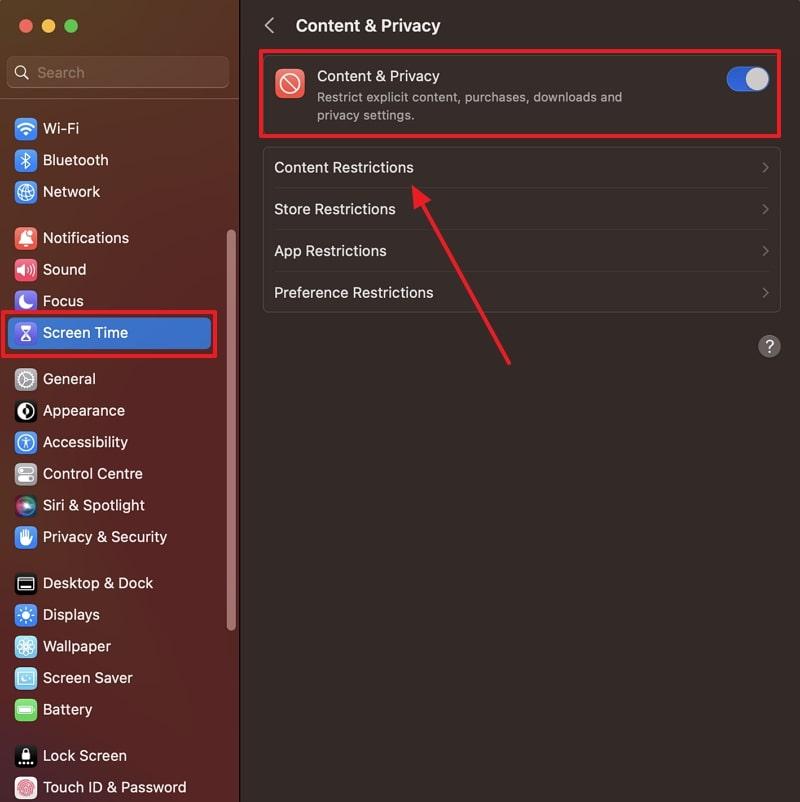Screen dimensions: 800x802
Task: Go back using the back arrow
Action: tap(270, 25)
